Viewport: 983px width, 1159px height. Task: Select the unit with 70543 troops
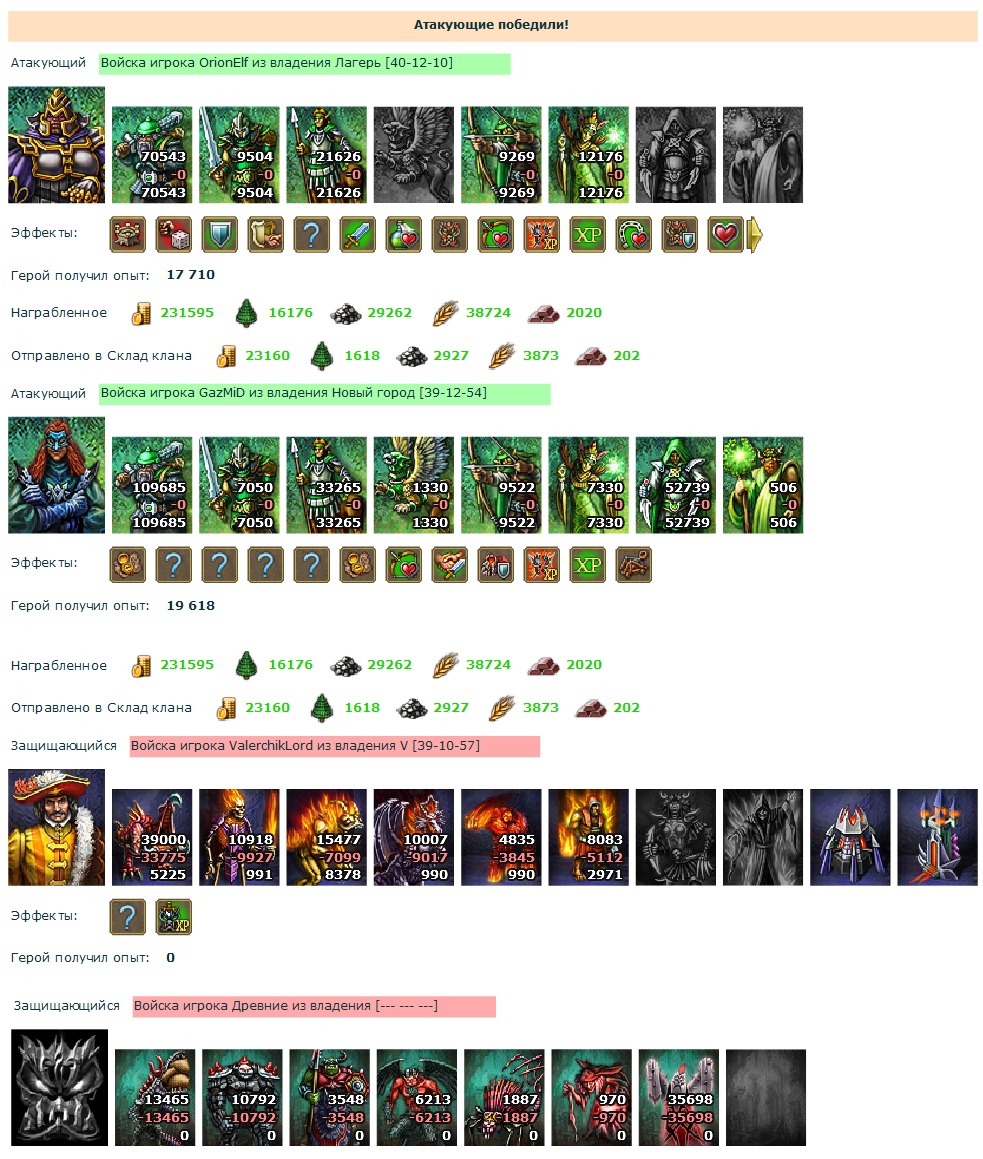pos(152,154)
